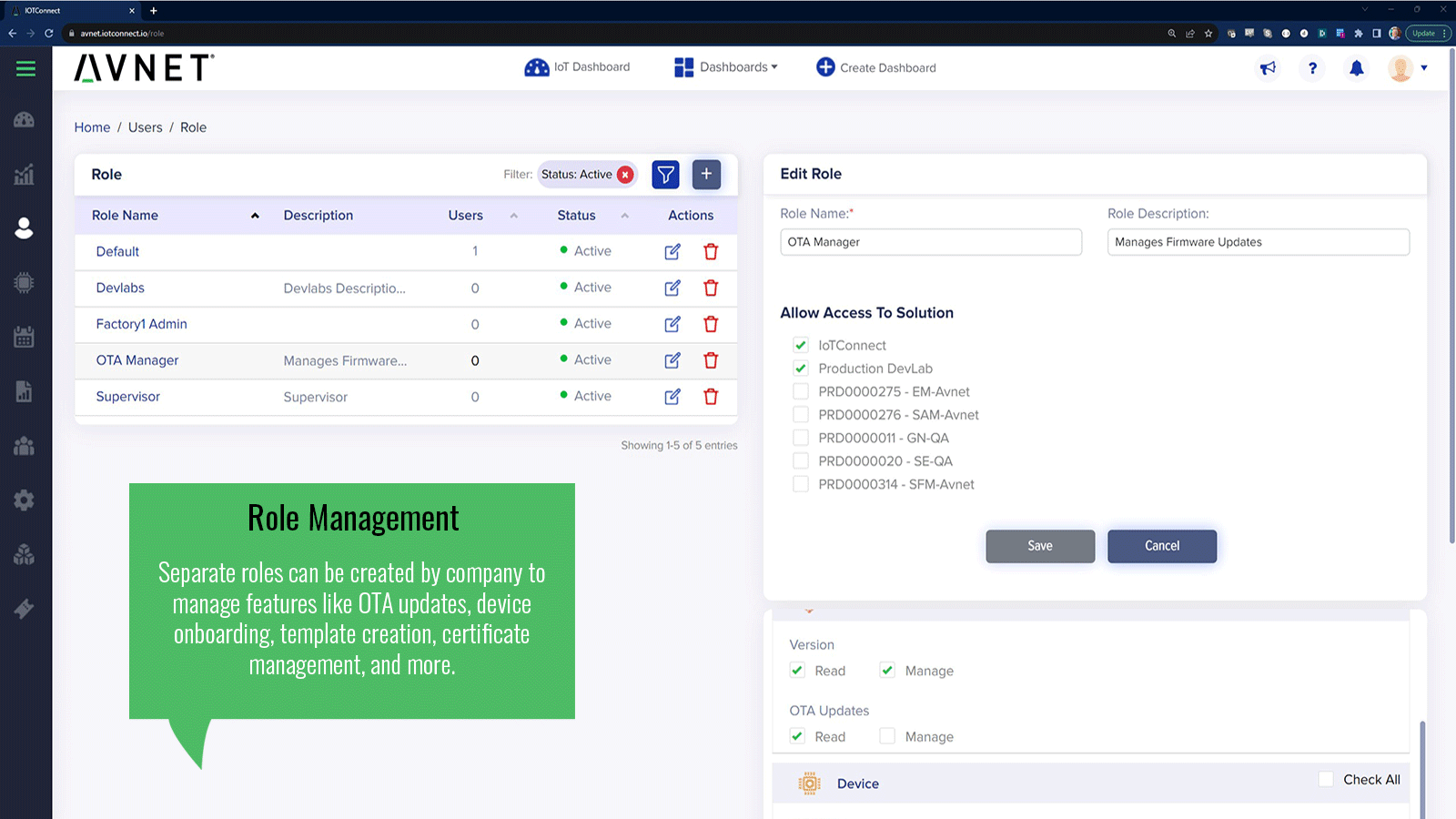The height and width of the screenshot is (819, 1456).
Task: Click inside the Role Description field
Action: click(1258, 242)
